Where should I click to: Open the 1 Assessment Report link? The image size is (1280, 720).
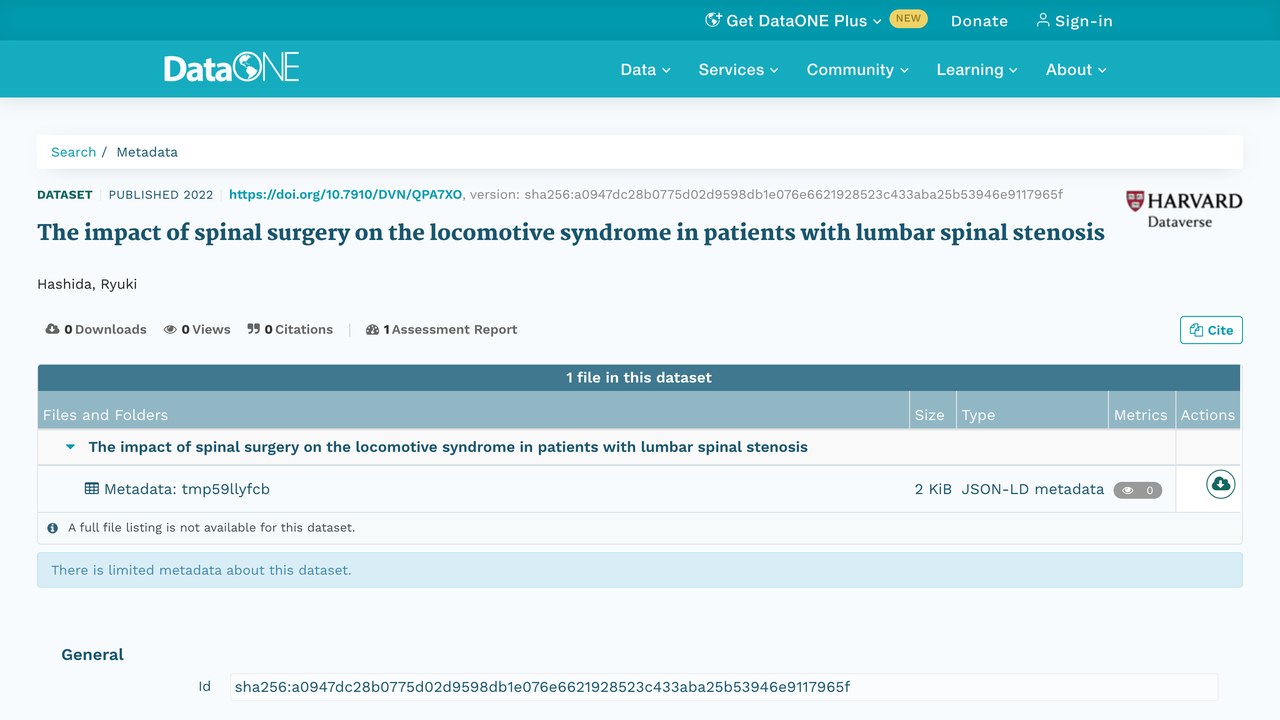[442, 329]
